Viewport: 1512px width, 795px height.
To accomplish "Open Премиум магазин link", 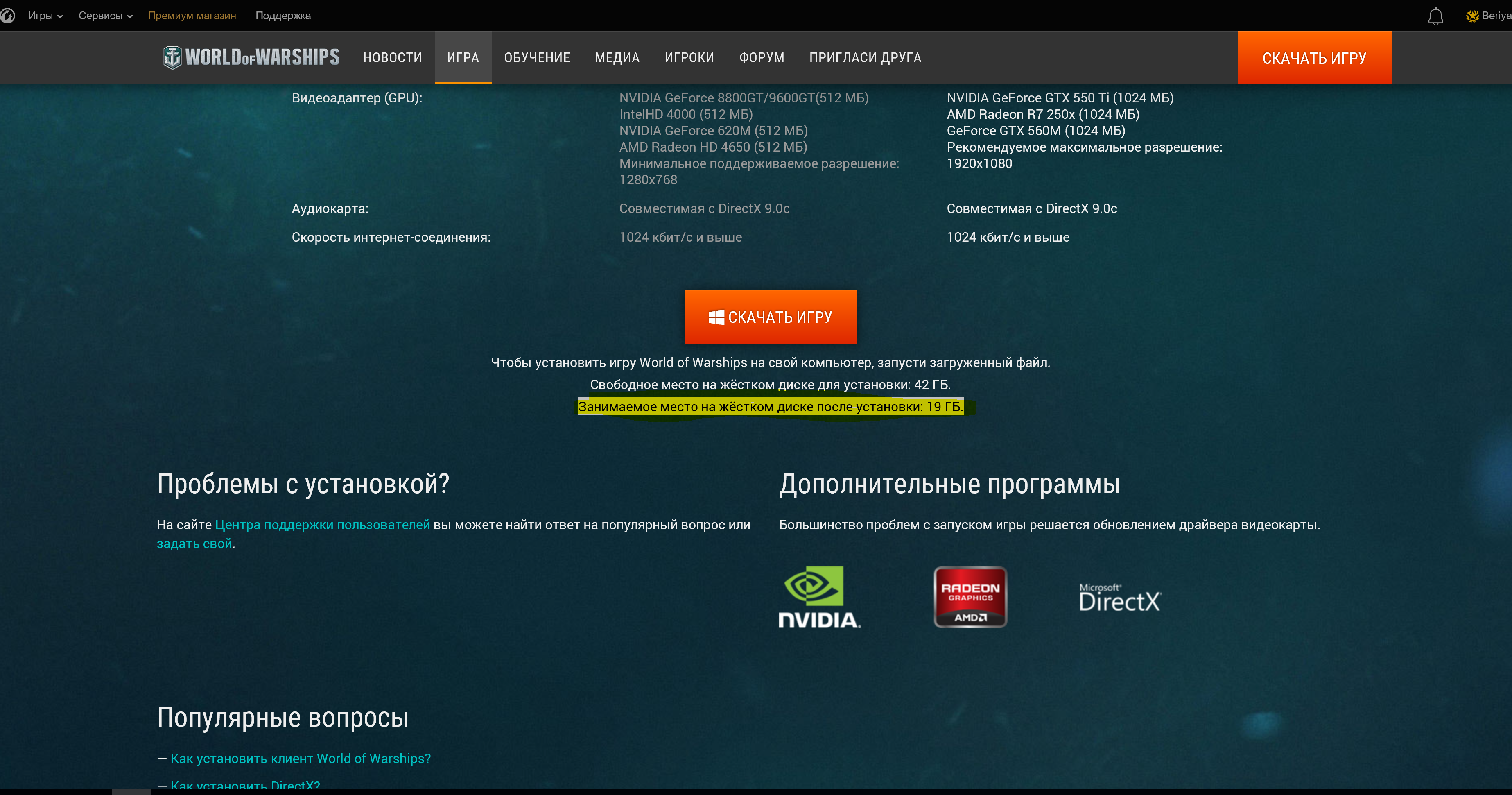I will tap(192, 16).
